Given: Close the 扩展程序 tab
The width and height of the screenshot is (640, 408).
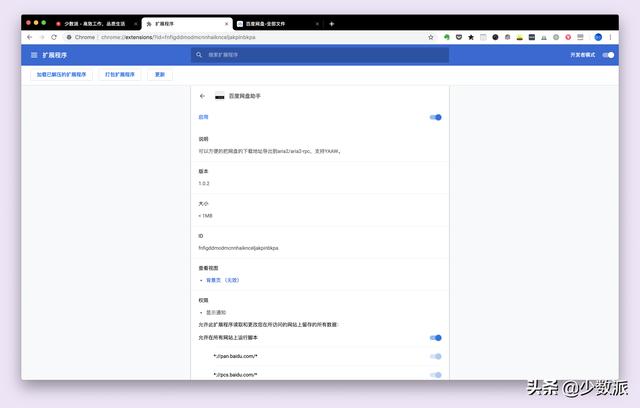Looking at the screenshot, I should [227, 24].
